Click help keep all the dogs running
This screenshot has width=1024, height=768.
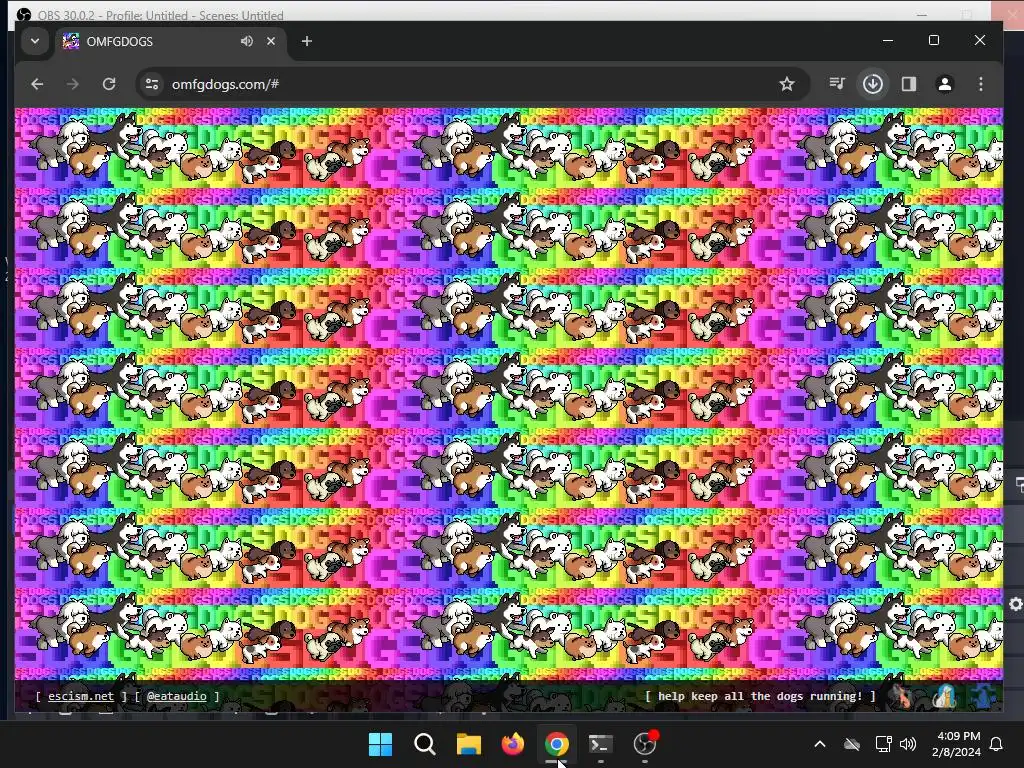[x=760, y=696]
